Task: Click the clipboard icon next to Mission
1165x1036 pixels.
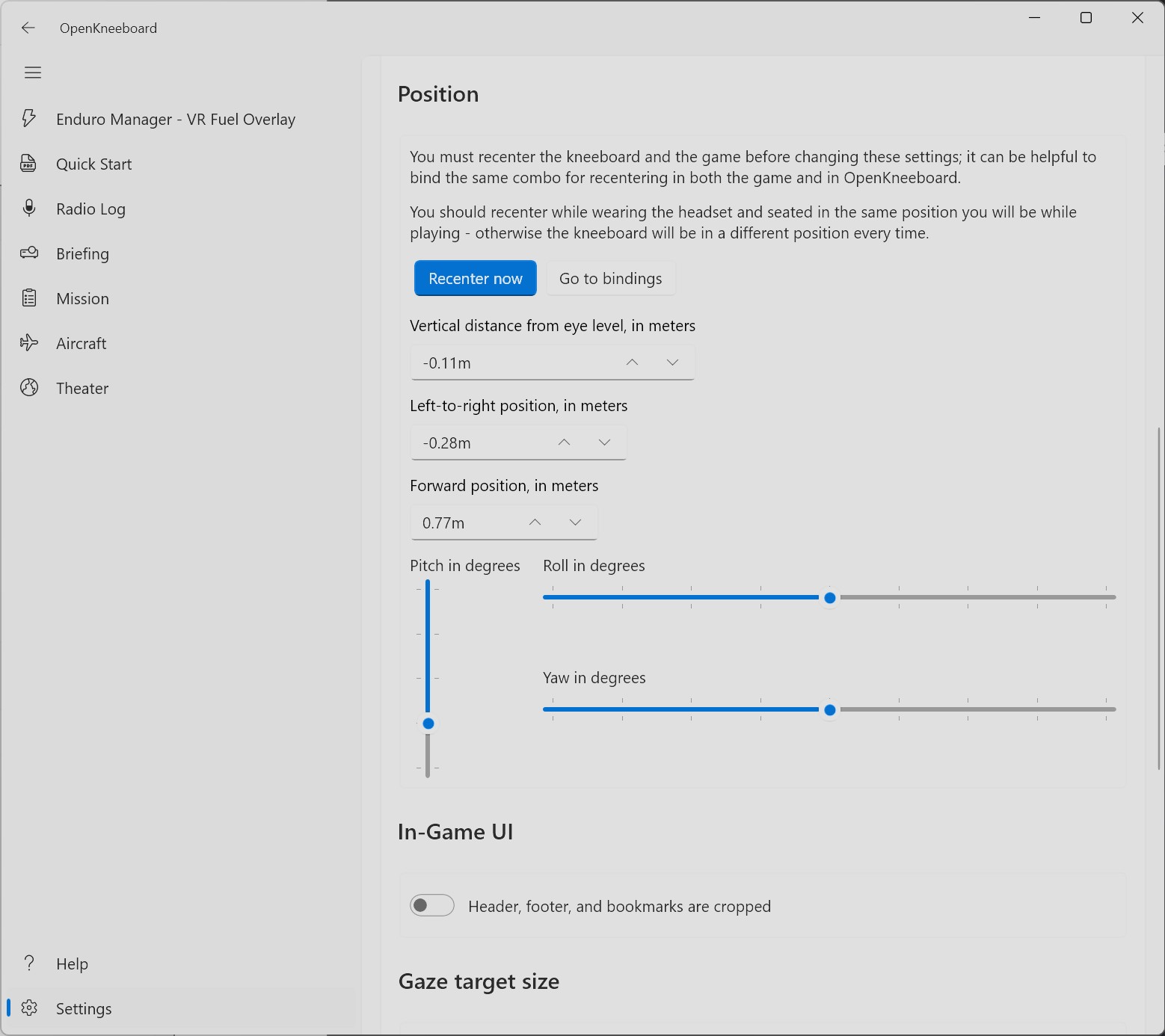Action: pyautogui.click(x=29, y=298)
